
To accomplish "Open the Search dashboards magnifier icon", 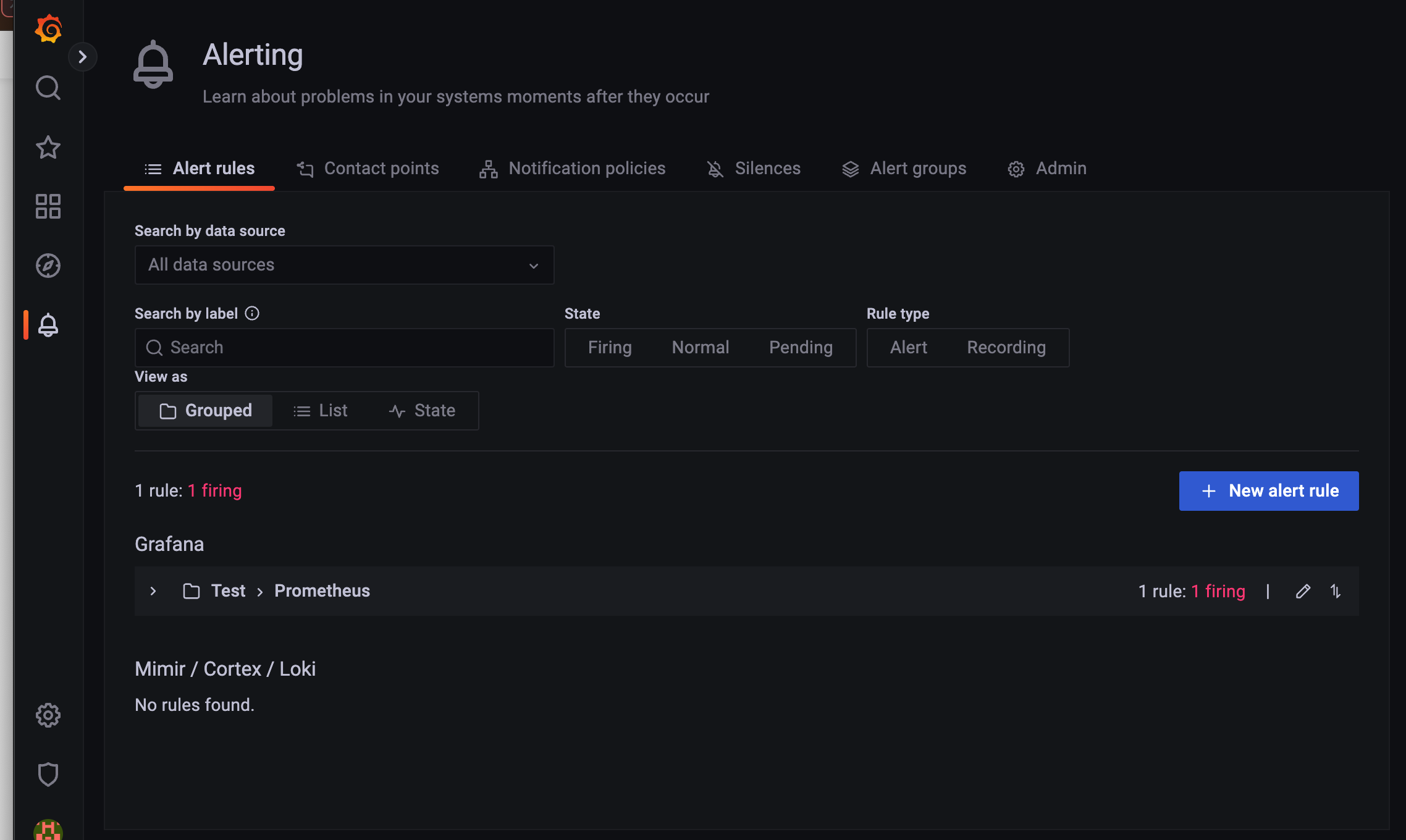I will [48, 88].
